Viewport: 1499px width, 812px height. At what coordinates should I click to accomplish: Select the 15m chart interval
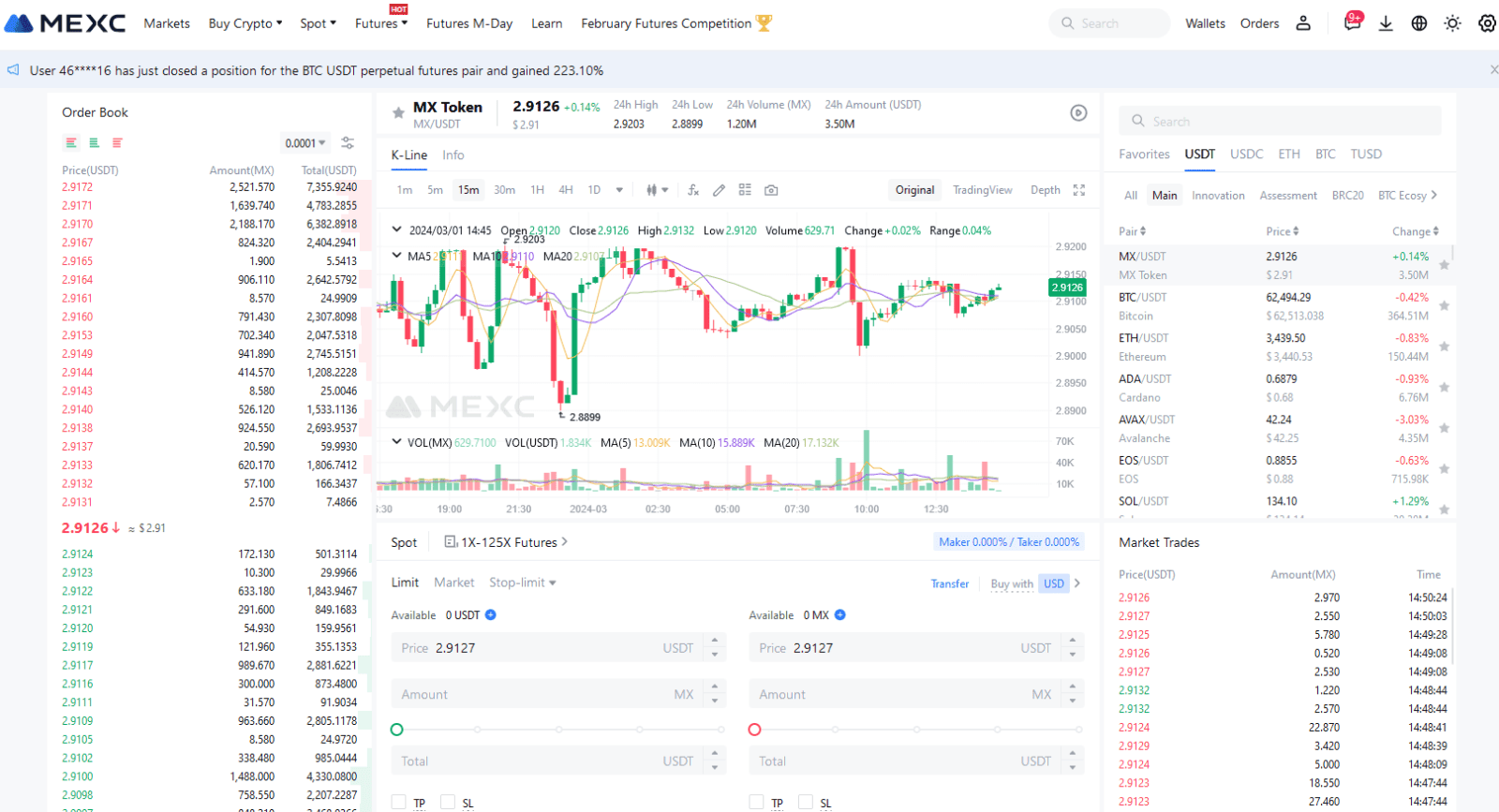(468, 190)
